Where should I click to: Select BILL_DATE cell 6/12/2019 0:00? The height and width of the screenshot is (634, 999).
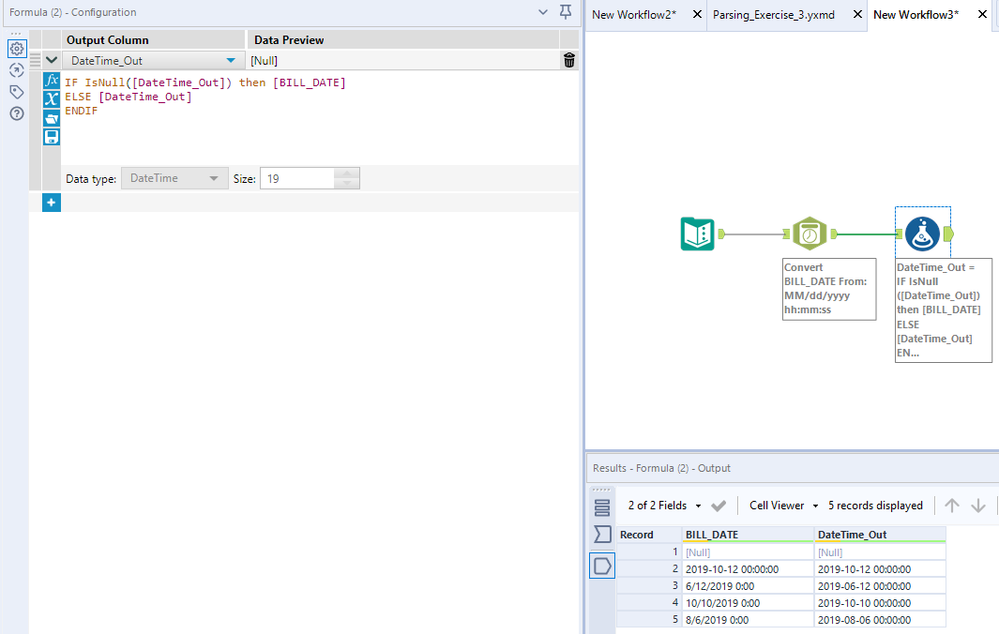point(747,586)
